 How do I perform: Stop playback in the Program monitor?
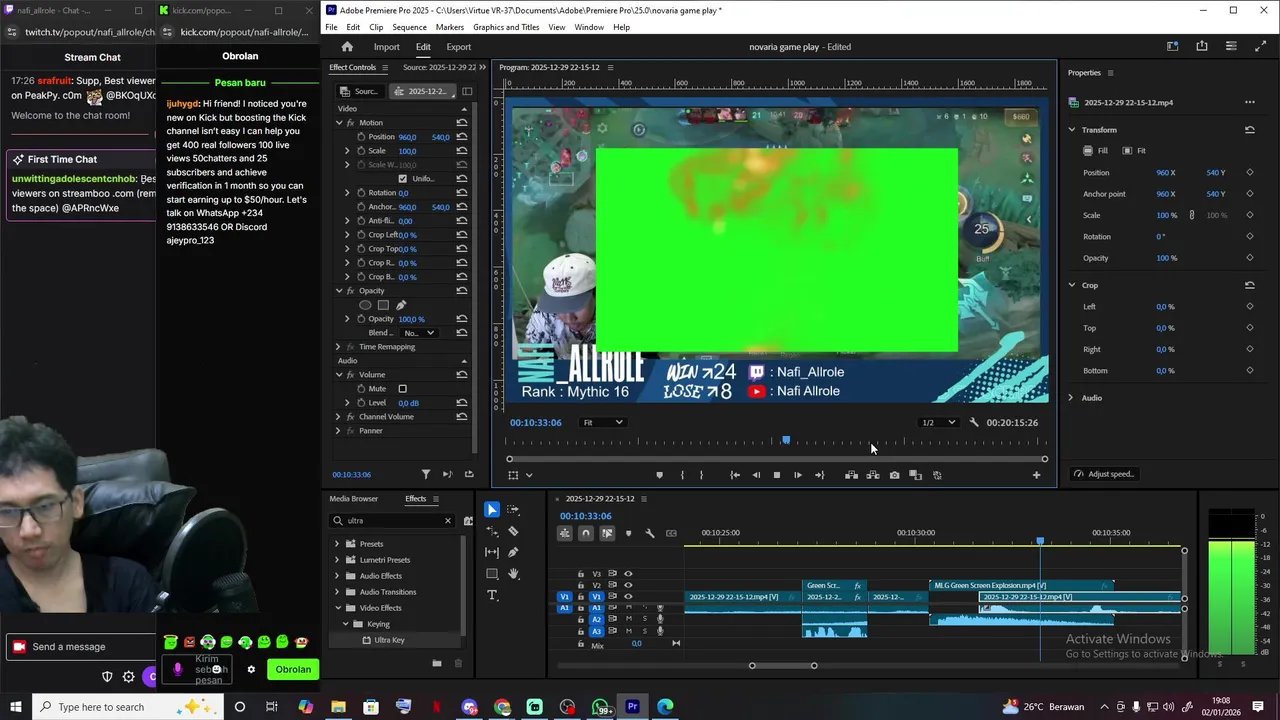coord(777,475)
